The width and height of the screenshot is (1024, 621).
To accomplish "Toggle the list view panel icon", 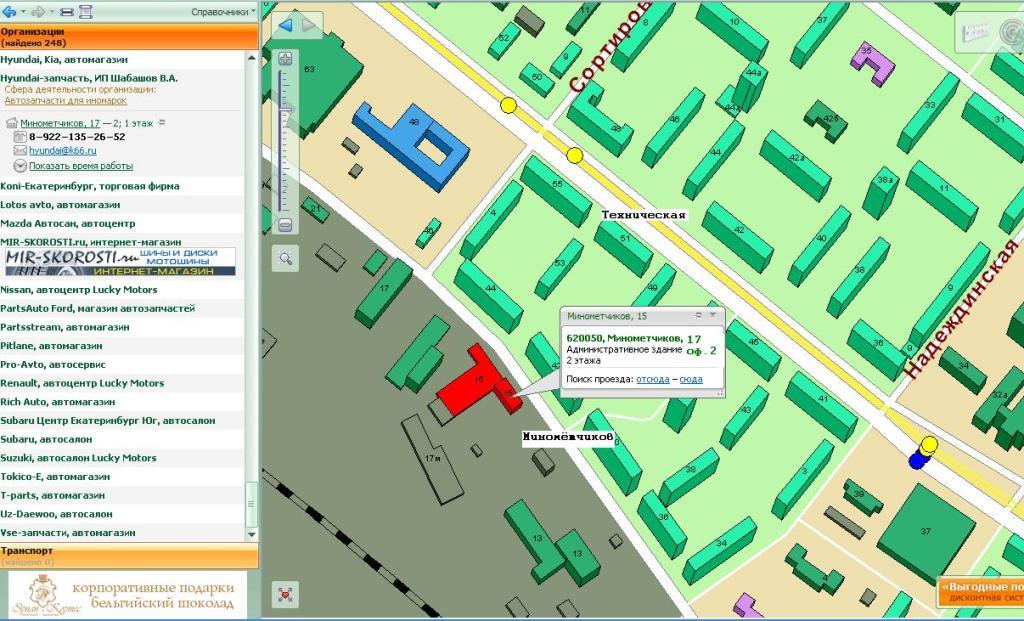I will click(66, 12).
